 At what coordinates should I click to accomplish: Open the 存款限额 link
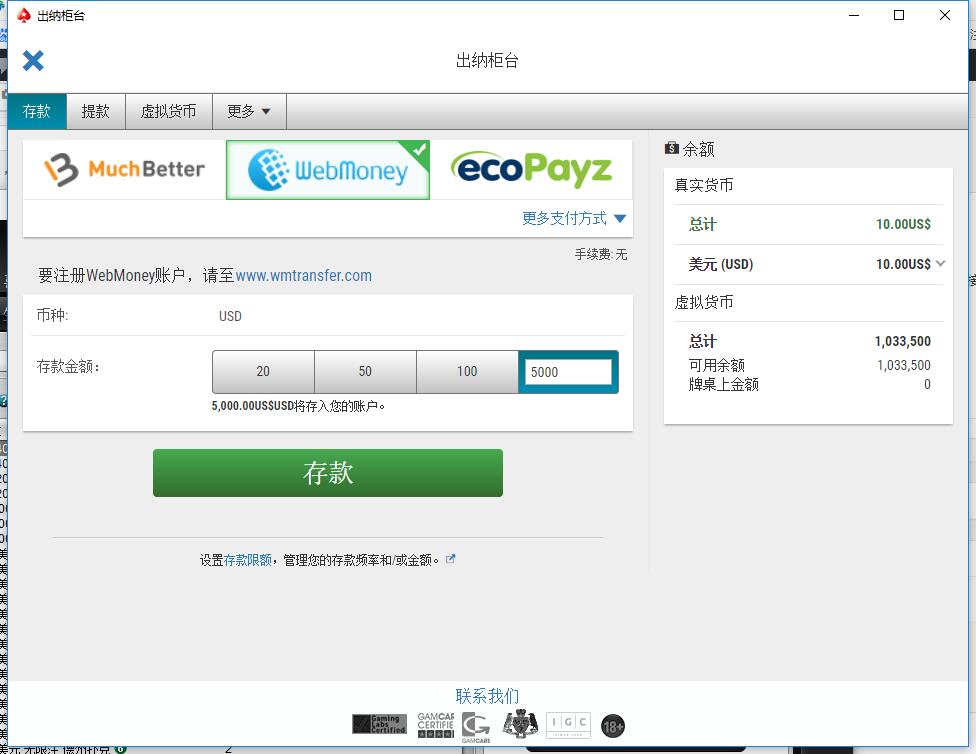248,560
